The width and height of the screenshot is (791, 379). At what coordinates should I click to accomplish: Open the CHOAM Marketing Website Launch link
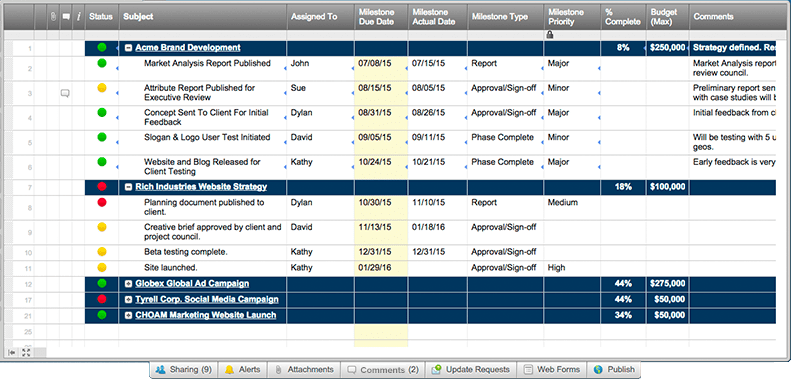point(205,315)
